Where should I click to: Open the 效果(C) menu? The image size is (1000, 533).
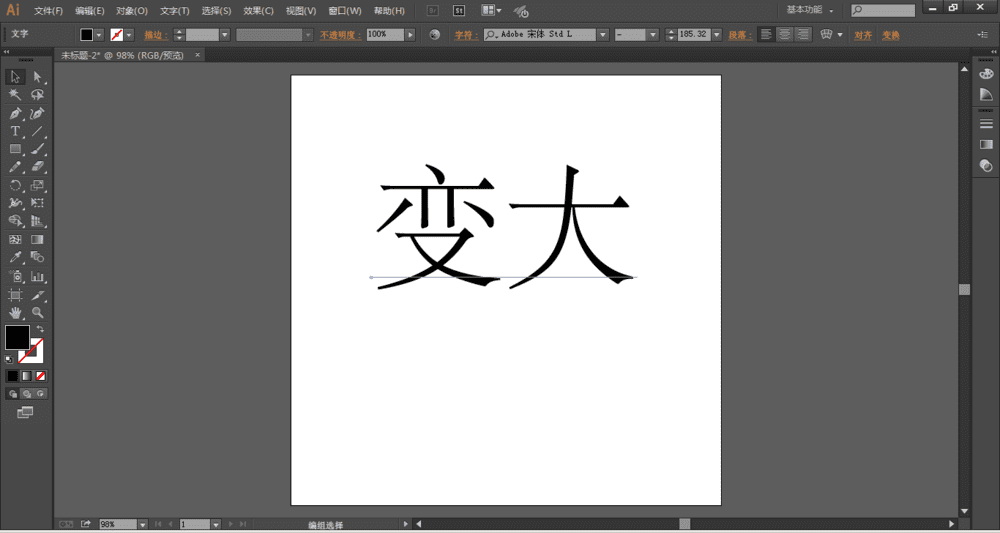[258, 11]
